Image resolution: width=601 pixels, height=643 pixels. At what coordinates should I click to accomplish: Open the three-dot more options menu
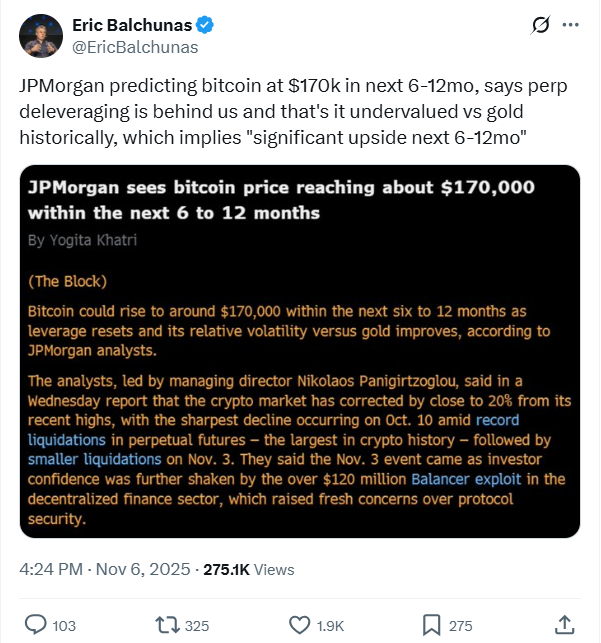(571, 24)
